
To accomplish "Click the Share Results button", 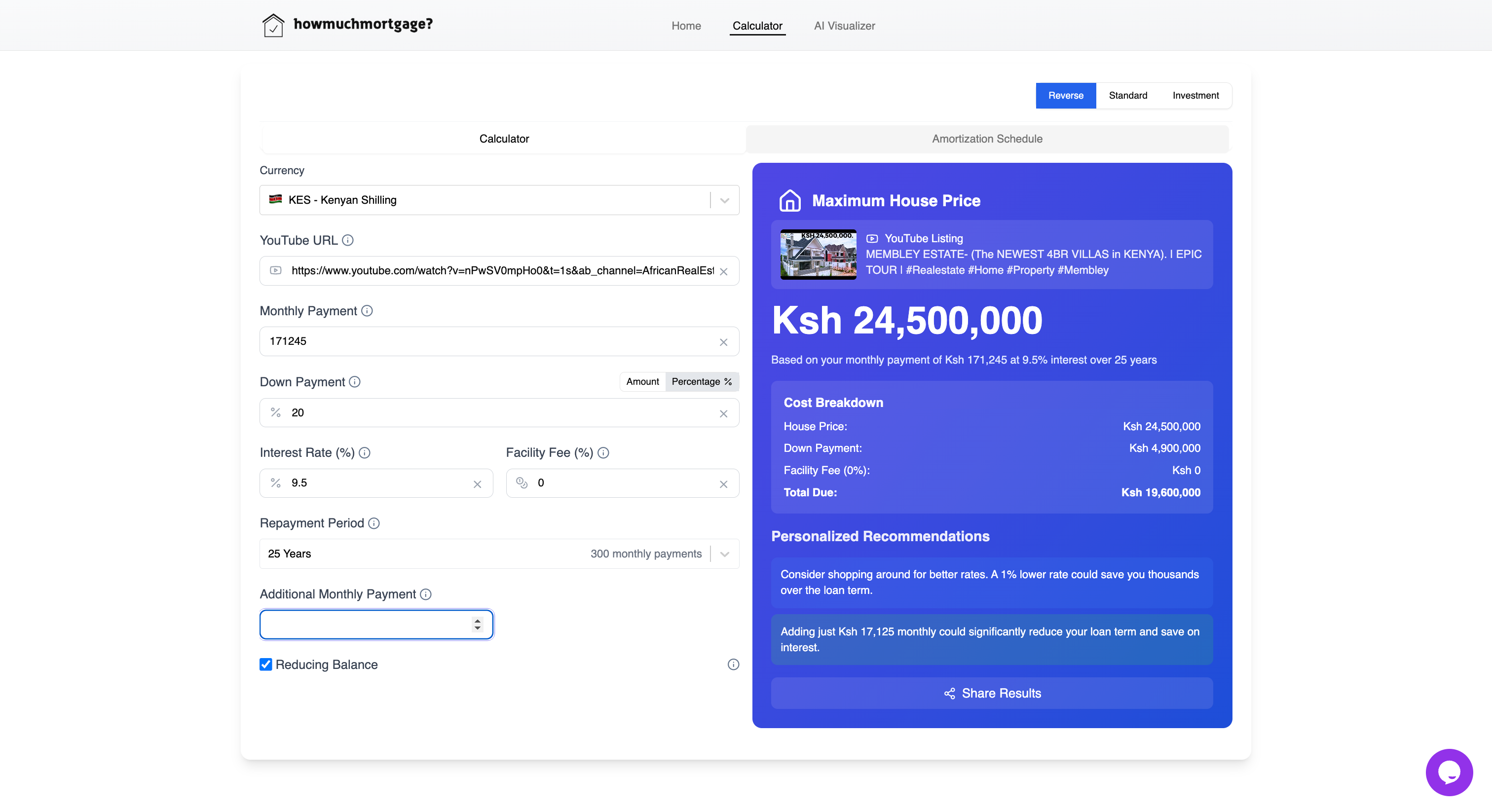I will (x=992, y=693).
